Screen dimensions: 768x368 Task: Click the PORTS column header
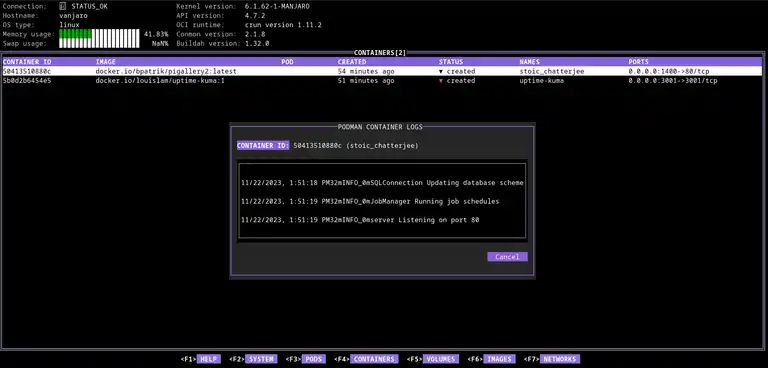[638, 62]
